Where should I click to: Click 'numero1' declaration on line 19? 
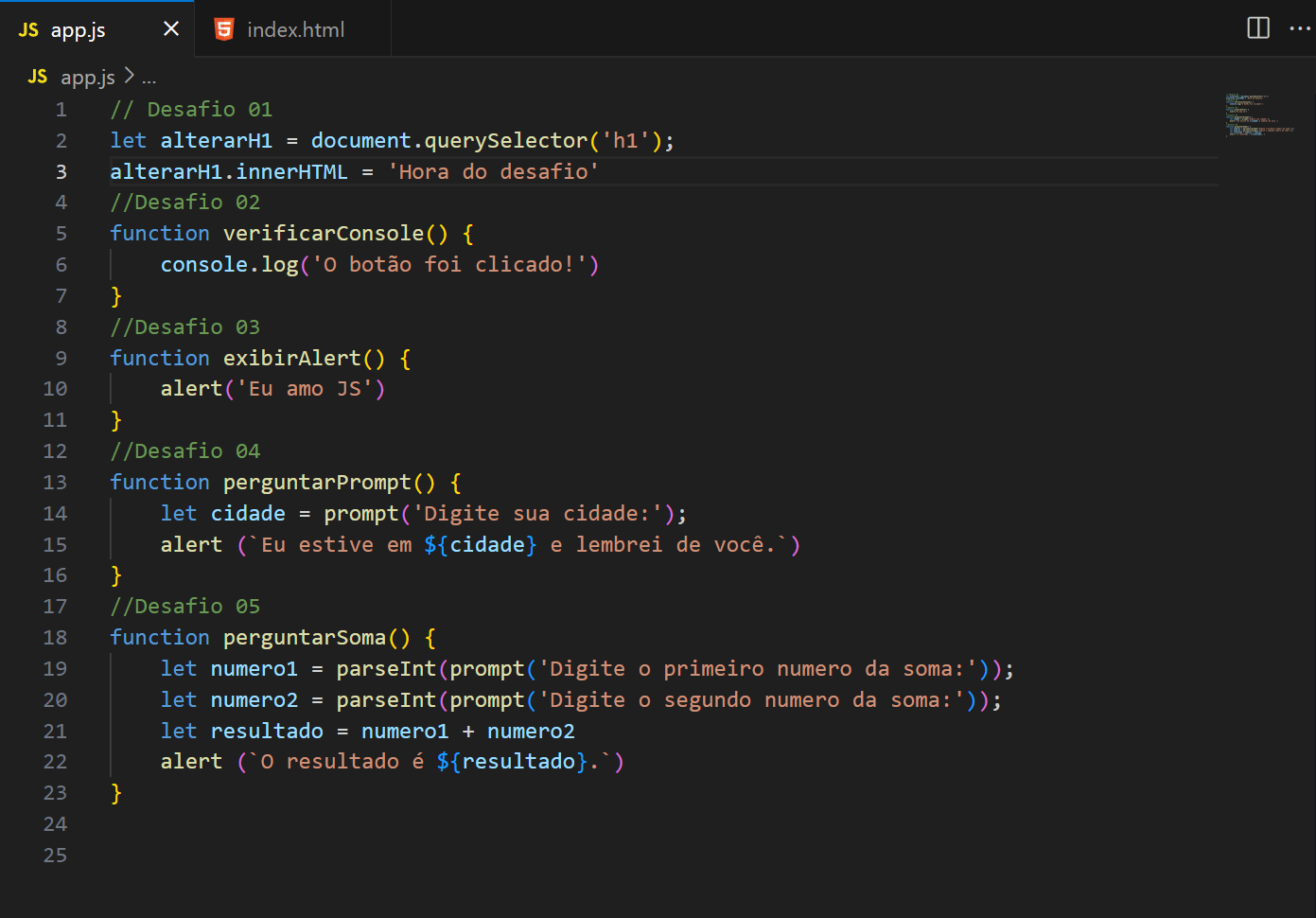click(x=254, y=669)
